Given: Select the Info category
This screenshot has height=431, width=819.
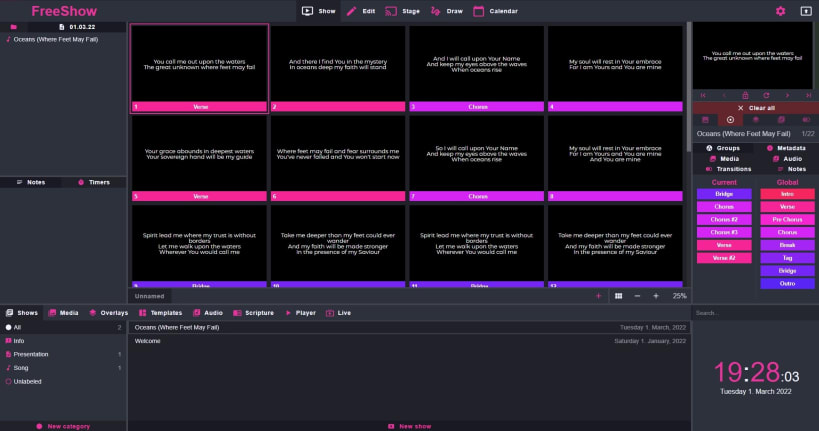Looking at the screenshot, I should 63,341.
